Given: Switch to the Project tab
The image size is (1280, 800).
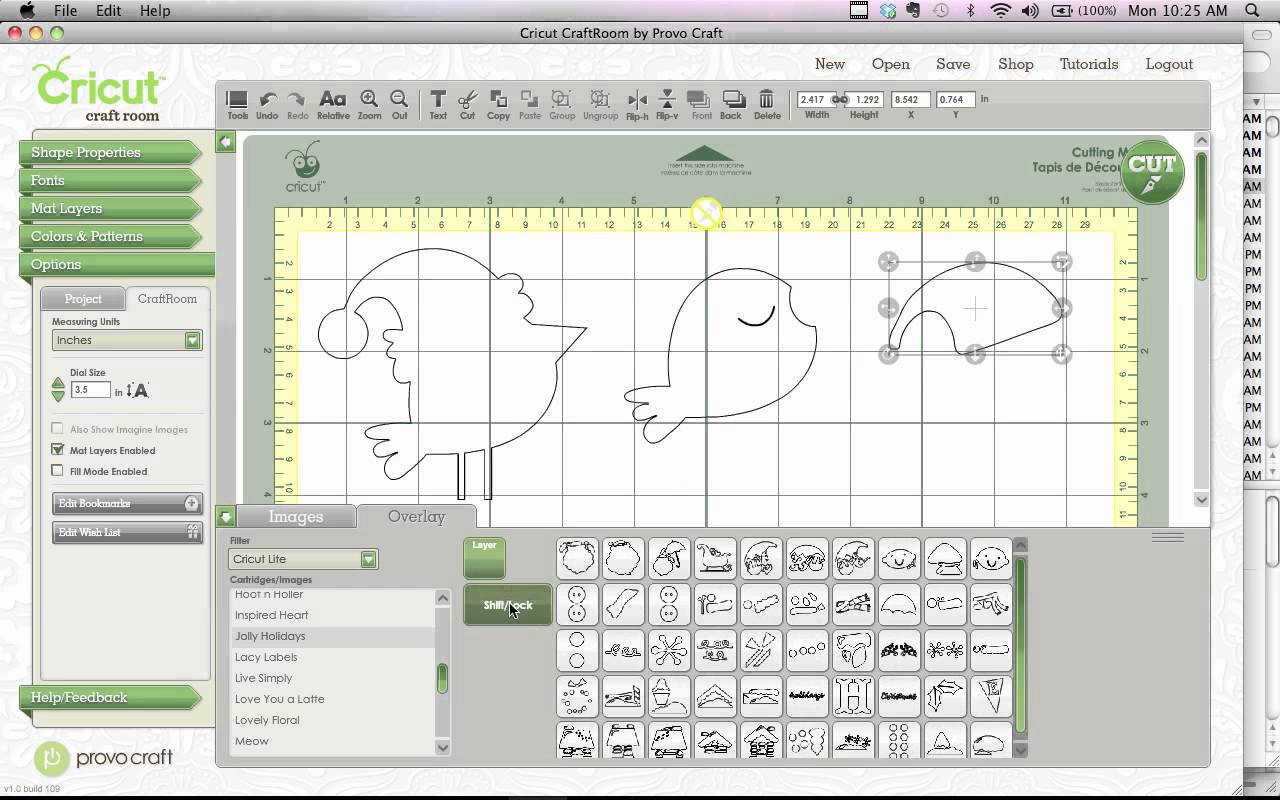Looking at the screenshot, I should point(83,298).
